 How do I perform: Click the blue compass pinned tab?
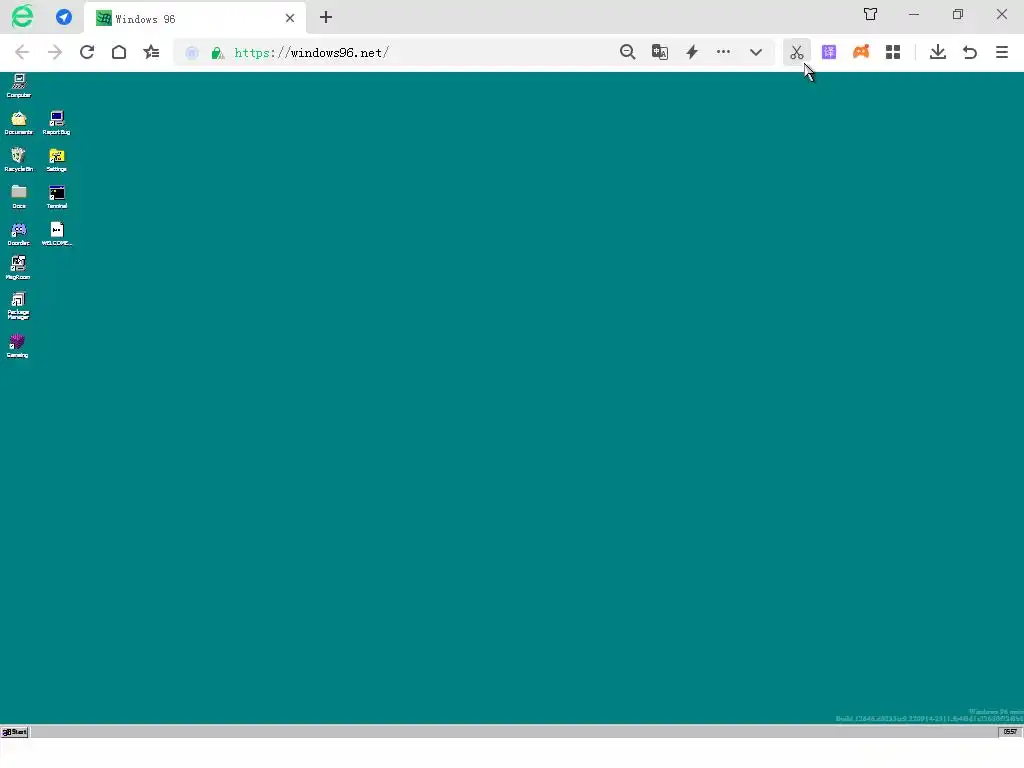[64, 17]
